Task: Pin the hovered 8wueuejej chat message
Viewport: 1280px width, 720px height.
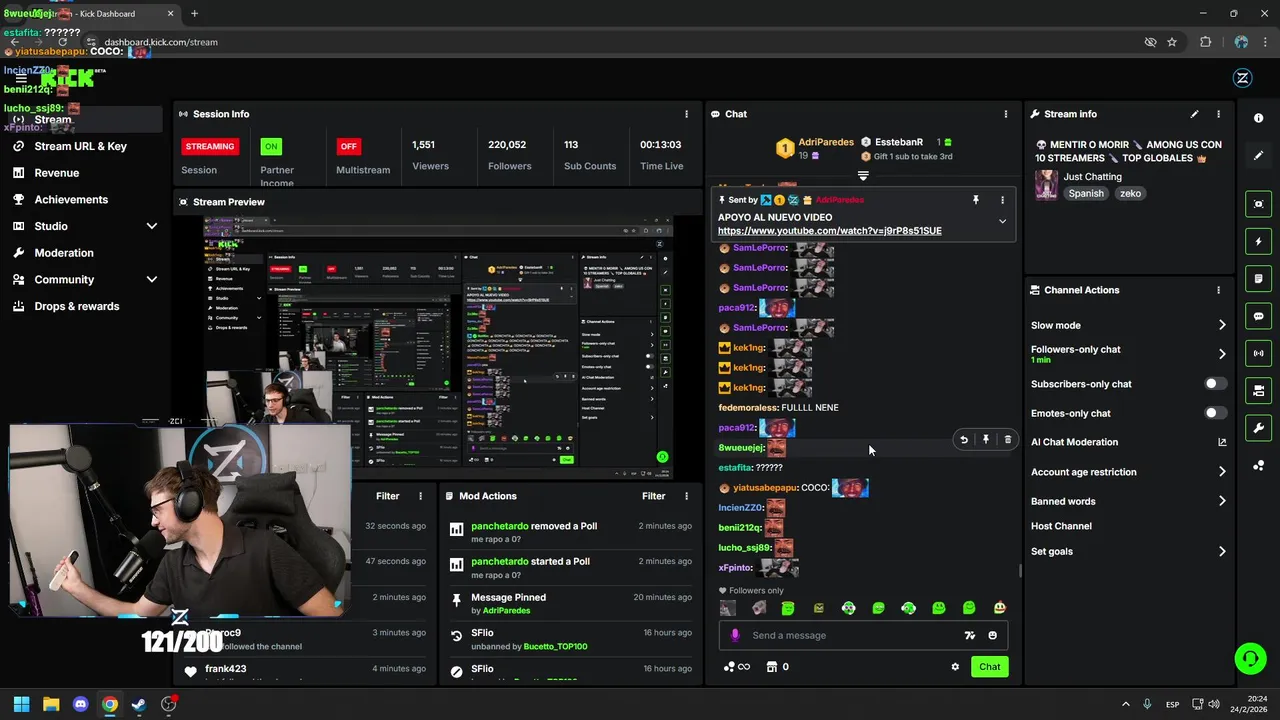Action: (x=986, y=440)
